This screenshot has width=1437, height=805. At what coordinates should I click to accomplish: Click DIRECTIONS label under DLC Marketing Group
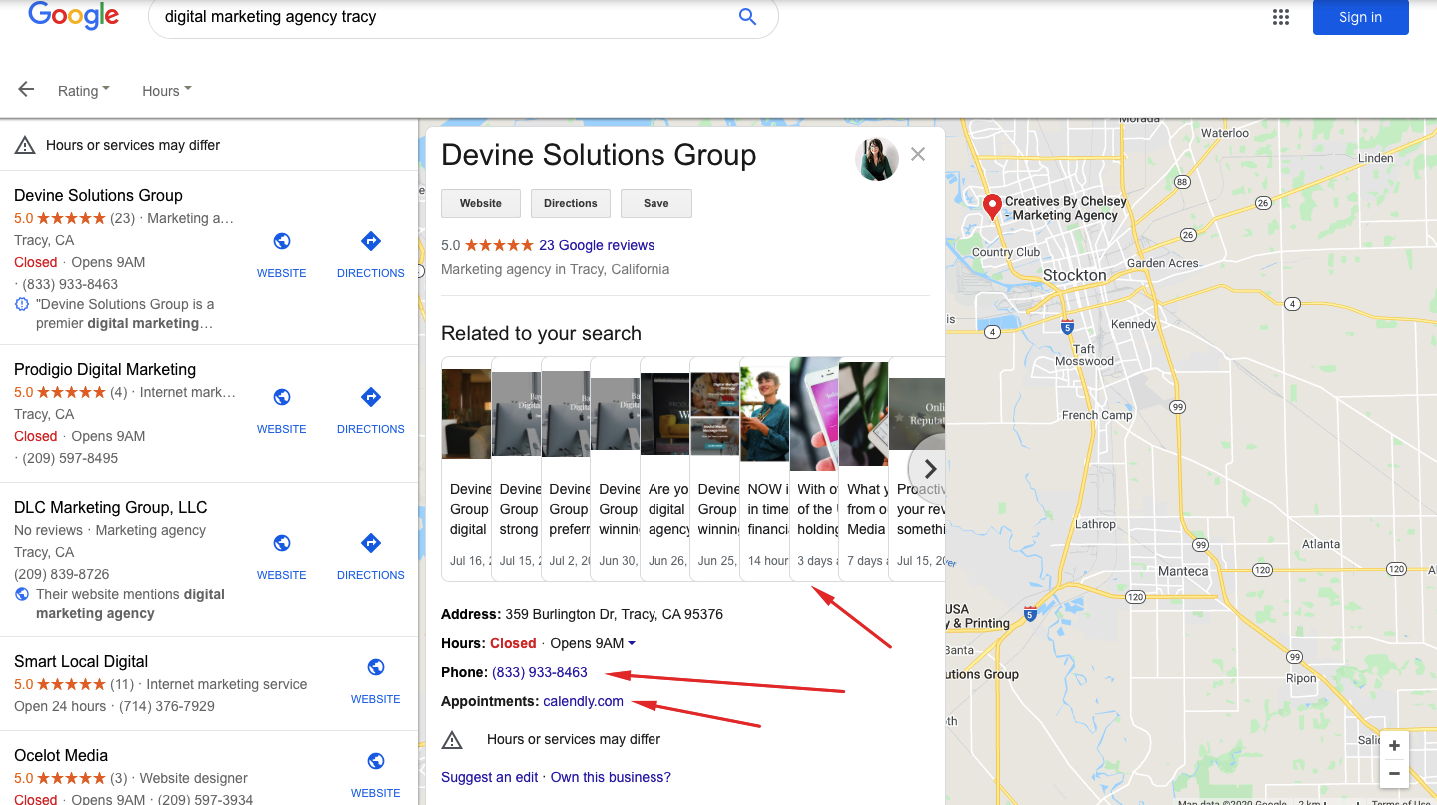coord(371,575)
